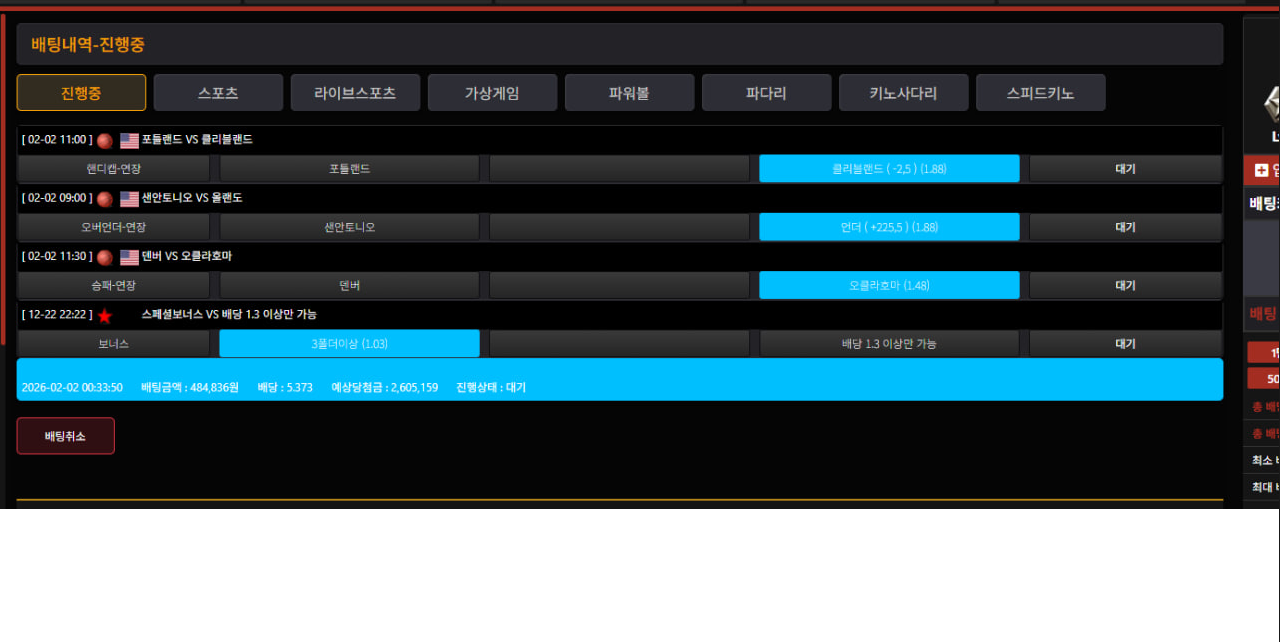Switch to the 스포츠 tab
Screen dimensions: 1280x642
click(218, 93)
